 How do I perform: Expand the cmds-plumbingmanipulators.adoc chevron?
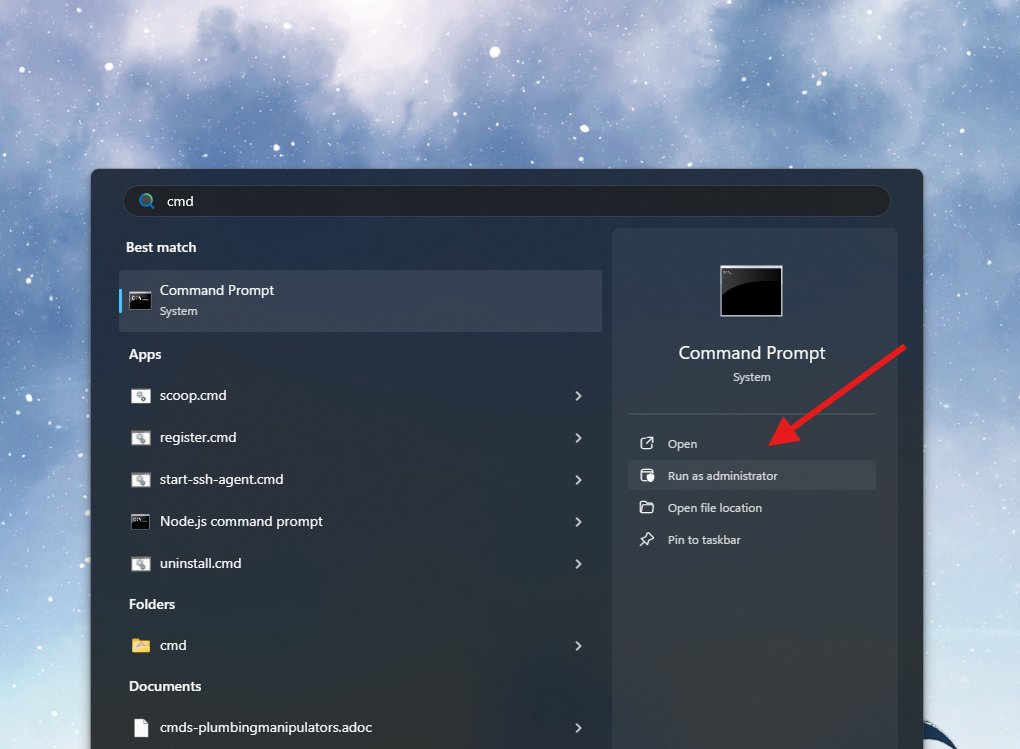pos(578,728)
